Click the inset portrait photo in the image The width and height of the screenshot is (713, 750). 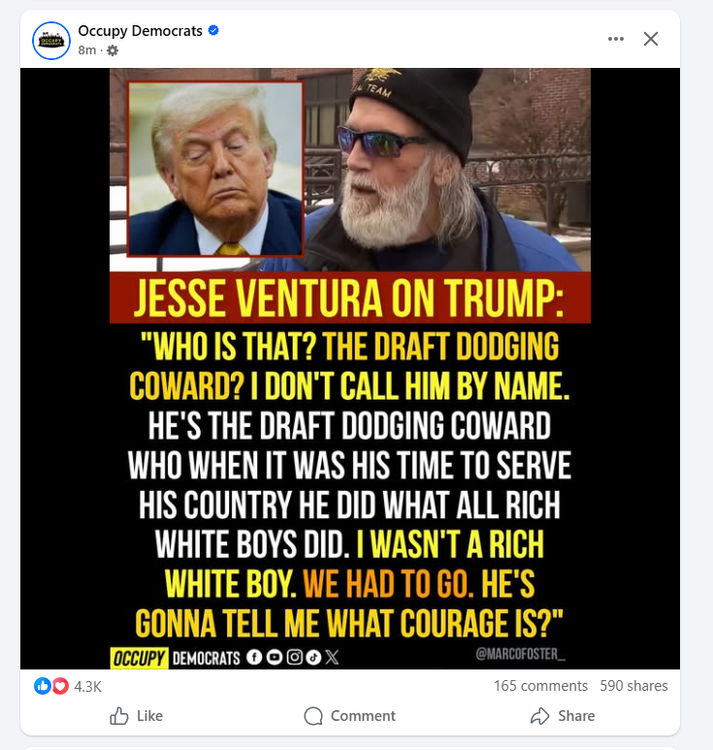[215, 169]
